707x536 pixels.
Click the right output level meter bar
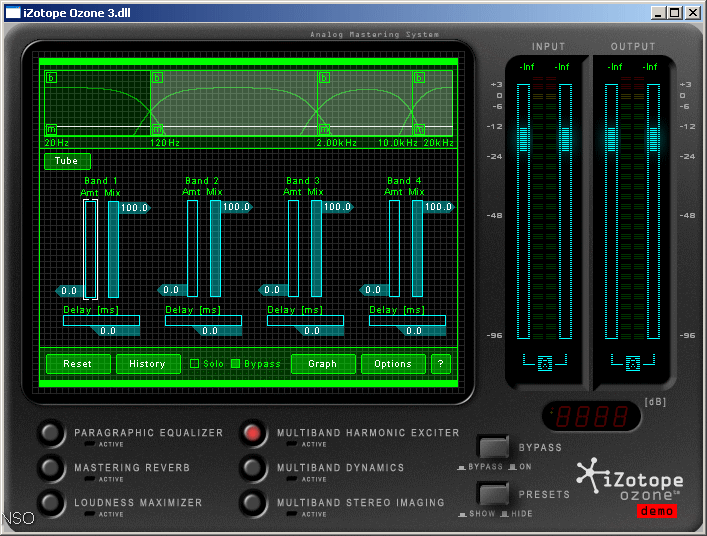pyautogui.click(x=653, y=211)
